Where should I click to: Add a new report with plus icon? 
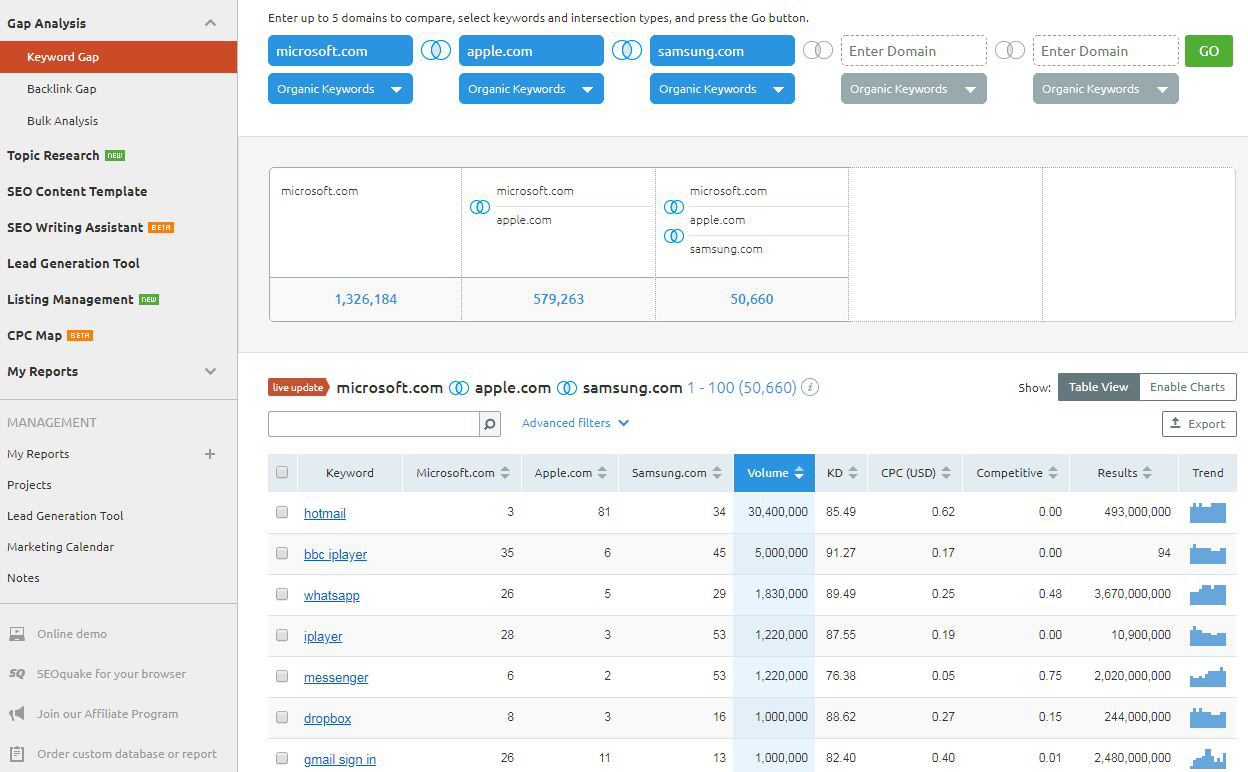[x=210, y=454]
